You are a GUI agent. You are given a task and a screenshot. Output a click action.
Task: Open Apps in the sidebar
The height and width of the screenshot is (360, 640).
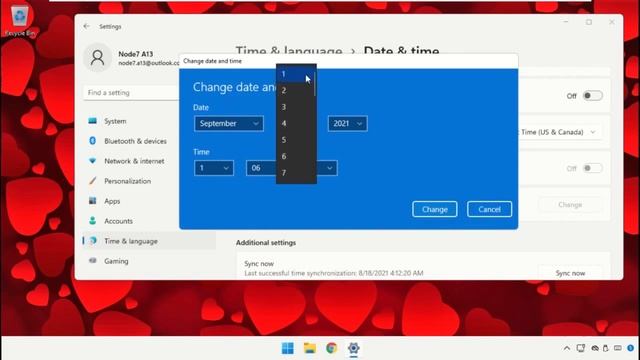pyautogui.click(x=112, y=201)
